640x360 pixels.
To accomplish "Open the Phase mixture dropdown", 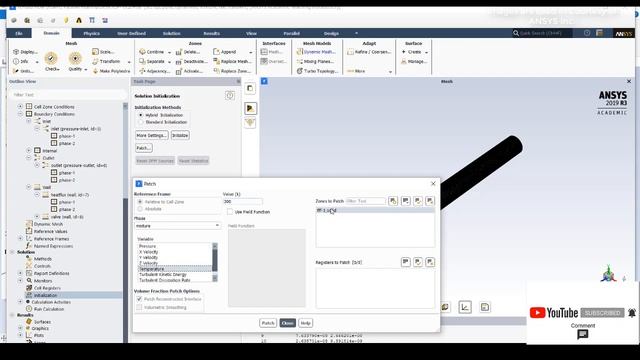I will click(178, 226).
